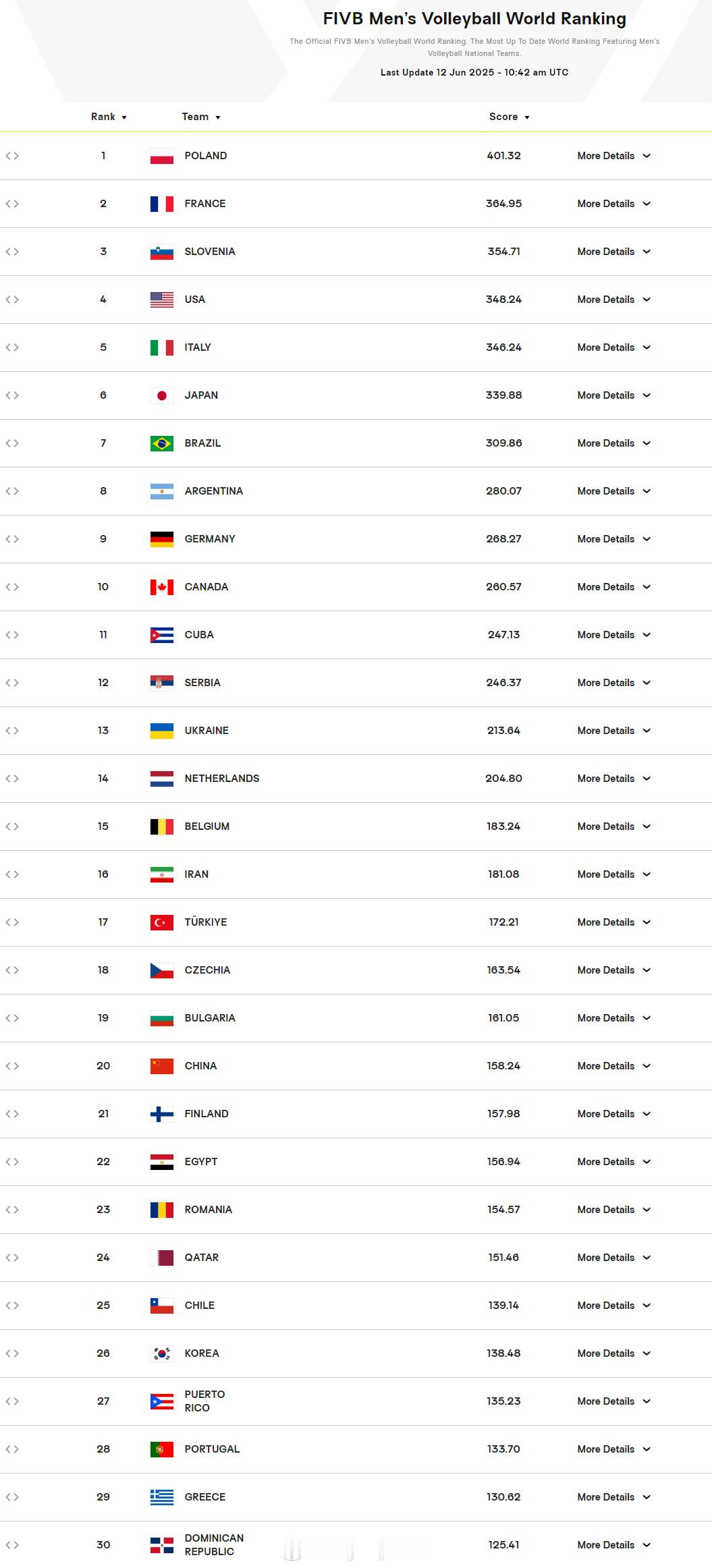The width and height of the screenshot is (712, 1568).
Task: Click the Türkiye flag icon
Action: [161, 922]
